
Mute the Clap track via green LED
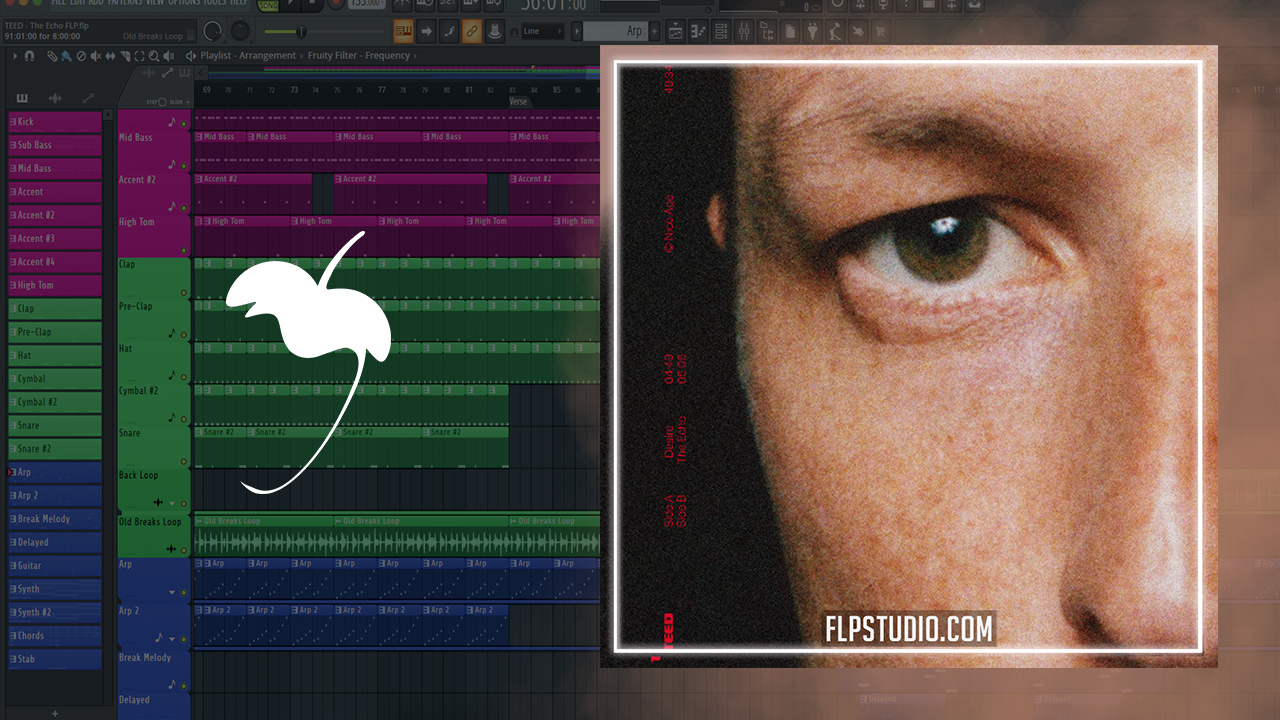pos(184,293)
